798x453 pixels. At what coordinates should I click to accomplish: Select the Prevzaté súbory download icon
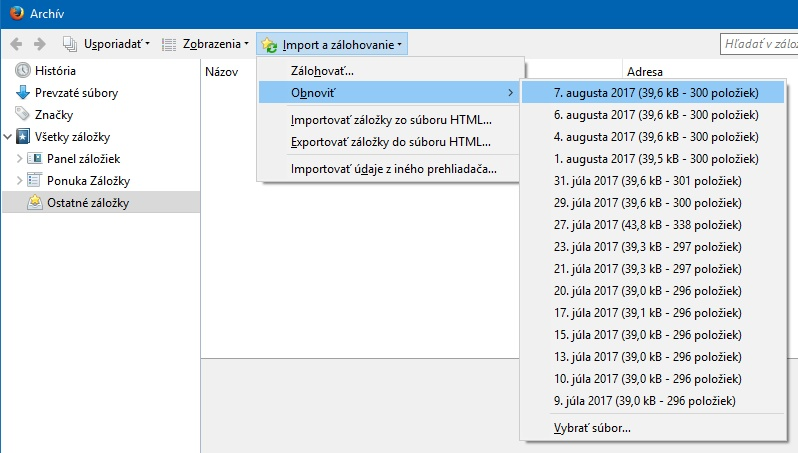[23, 93]
